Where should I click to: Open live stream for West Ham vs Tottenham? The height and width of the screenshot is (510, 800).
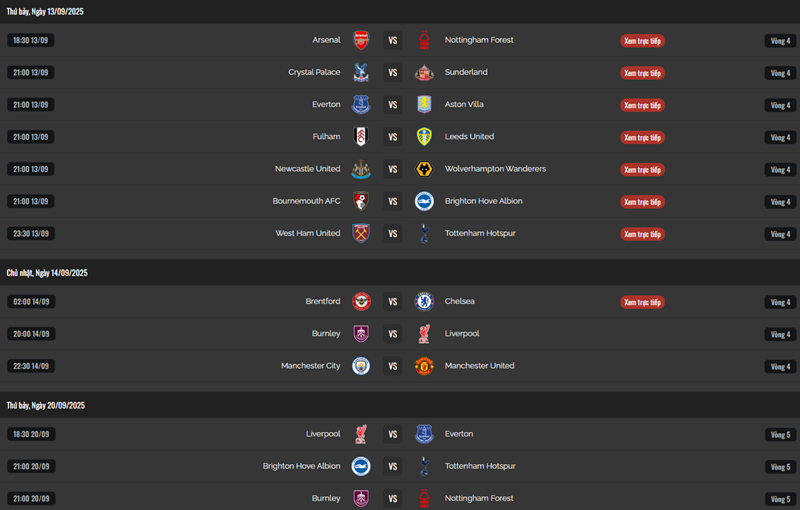(642, 234)
